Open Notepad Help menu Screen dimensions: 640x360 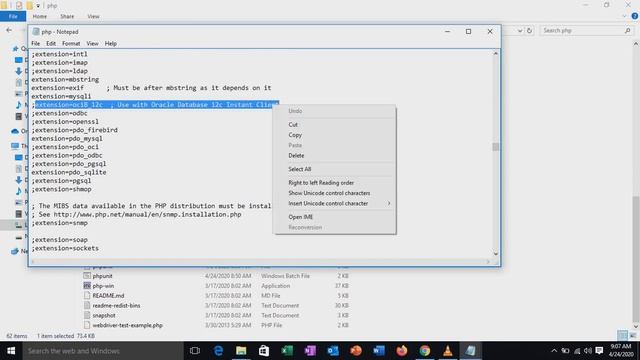(x=111, y=43)
